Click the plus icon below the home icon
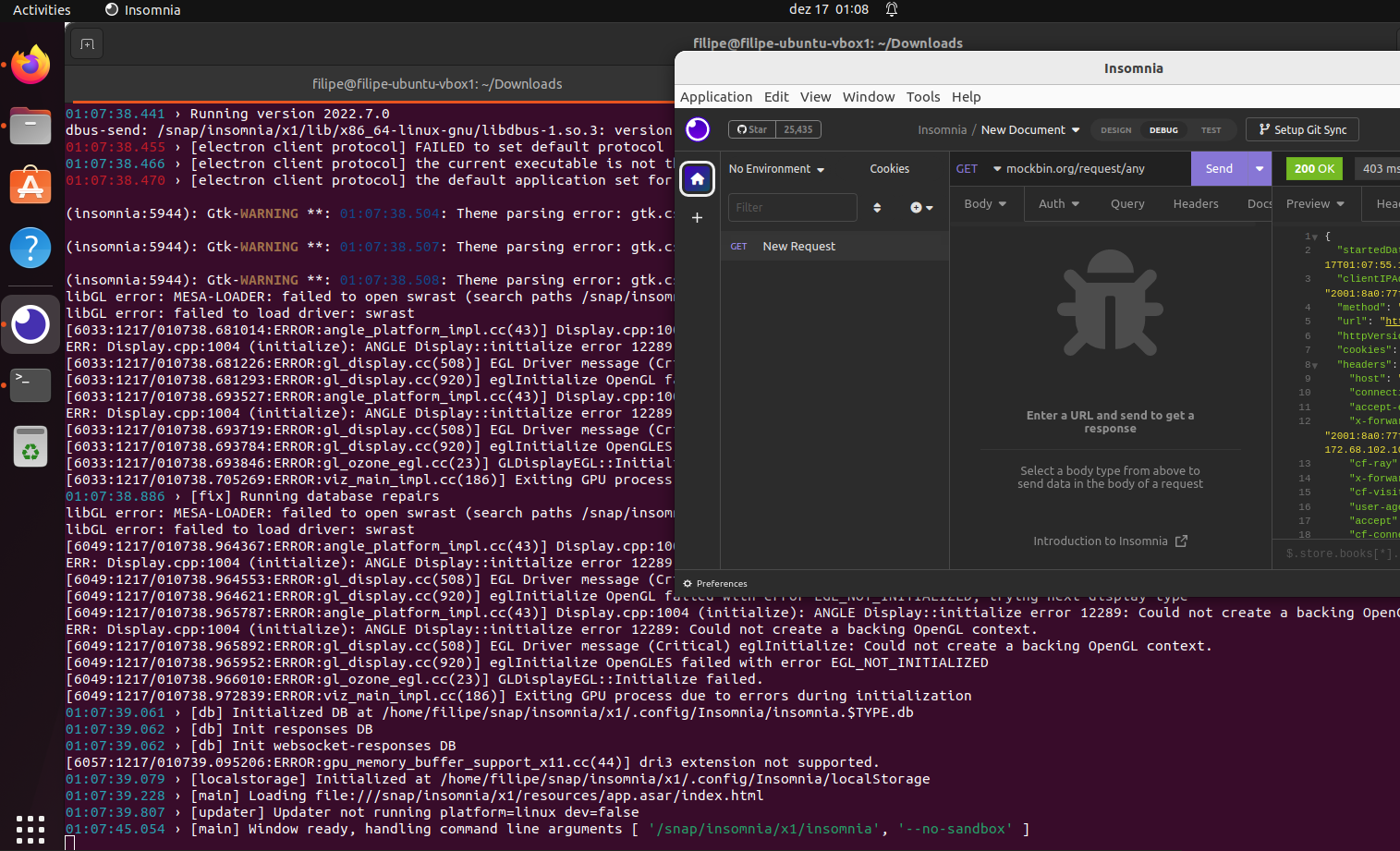The width and height of the screenshot is (1400, 851). pos(698,218)
